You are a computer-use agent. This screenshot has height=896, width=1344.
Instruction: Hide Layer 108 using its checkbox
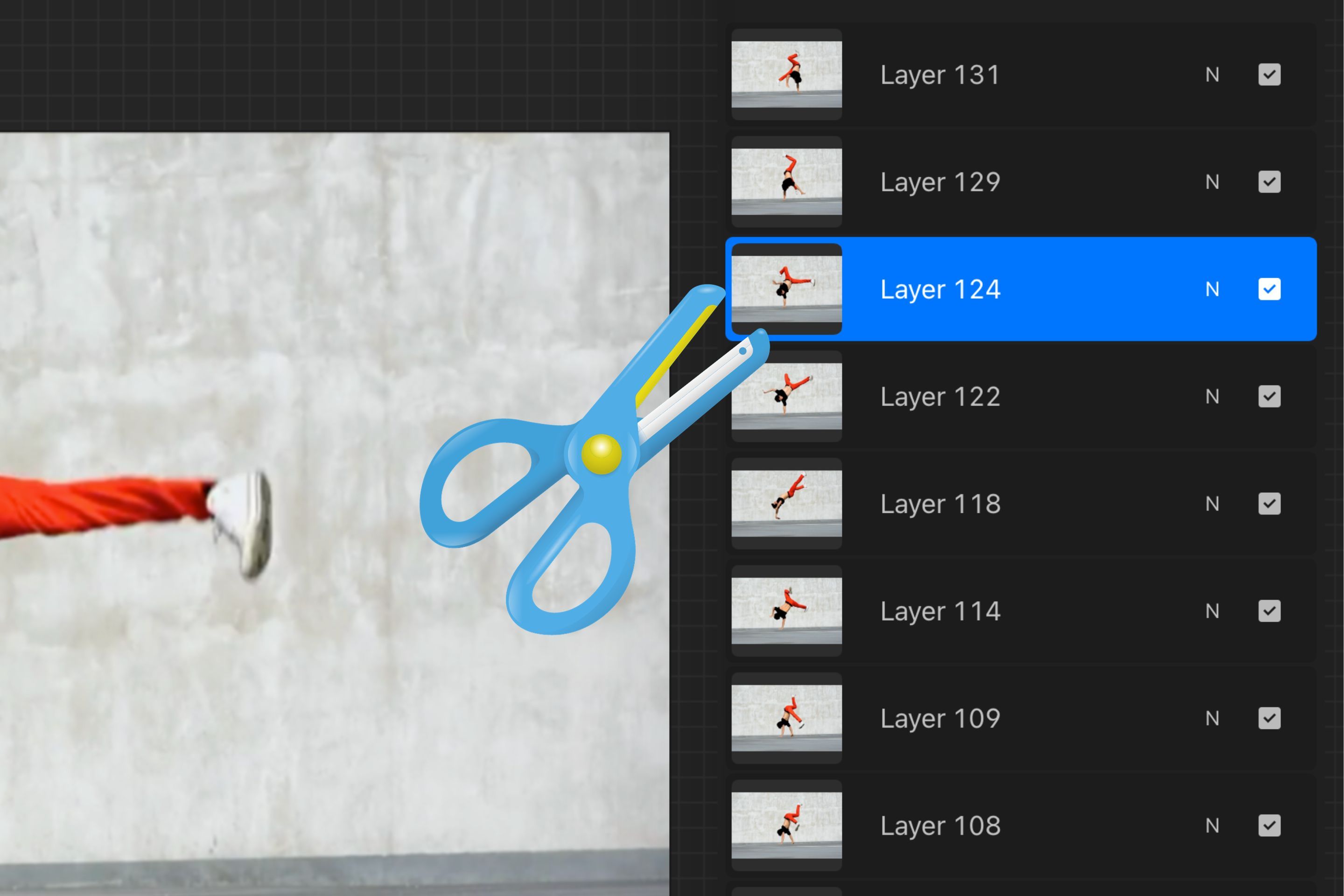coord(1269,826)
